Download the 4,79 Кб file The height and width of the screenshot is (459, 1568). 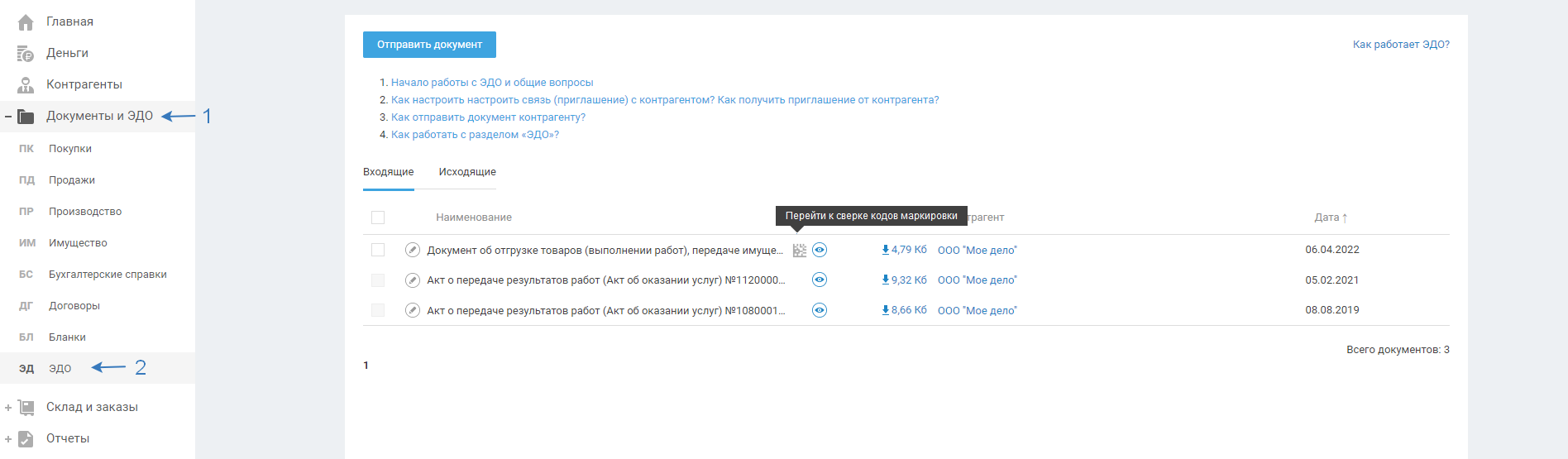tap(904, 250)
